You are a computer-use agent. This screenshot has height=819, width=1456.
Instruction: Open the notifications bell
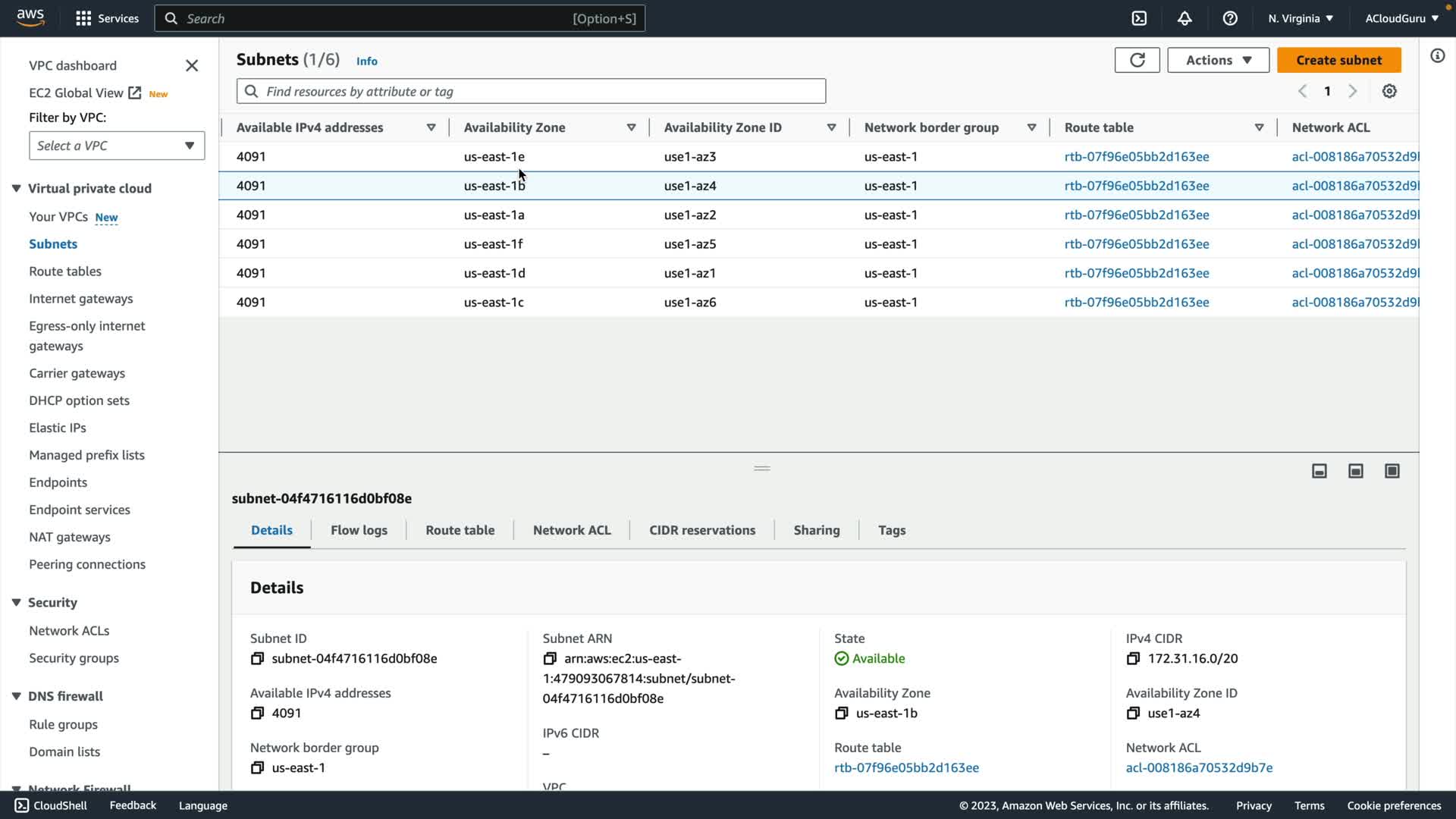pyautogui.click(x=1185, y=18)
